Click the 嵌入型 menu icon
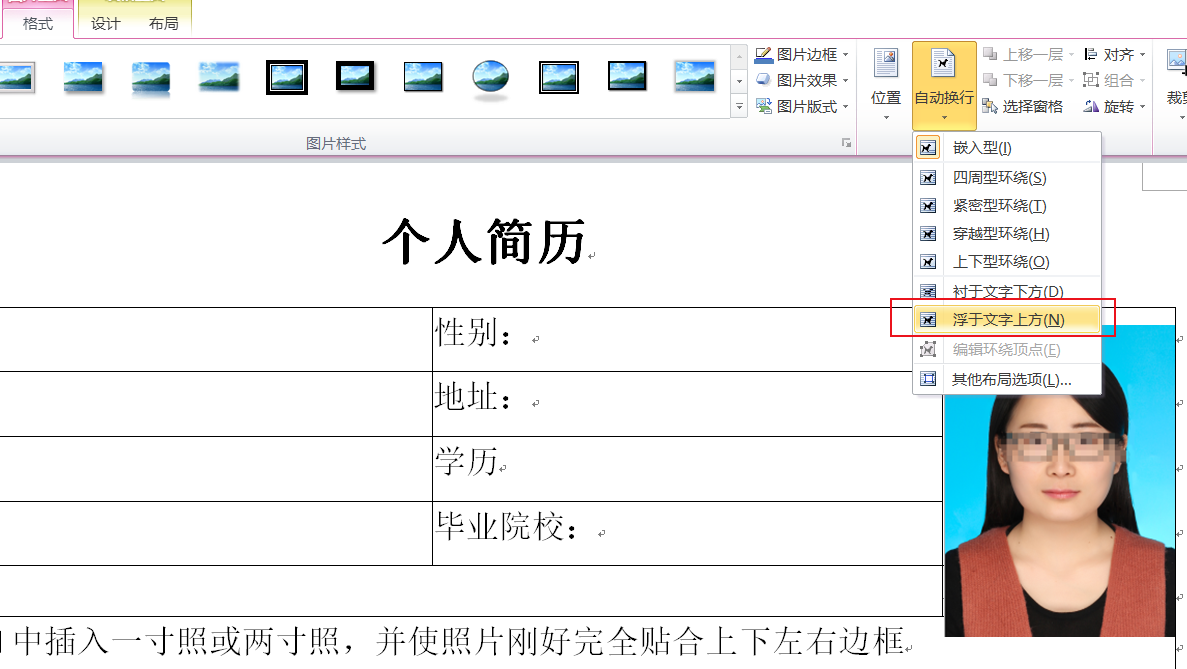The width and height of the screenshot is (1187, 669). 928,148
